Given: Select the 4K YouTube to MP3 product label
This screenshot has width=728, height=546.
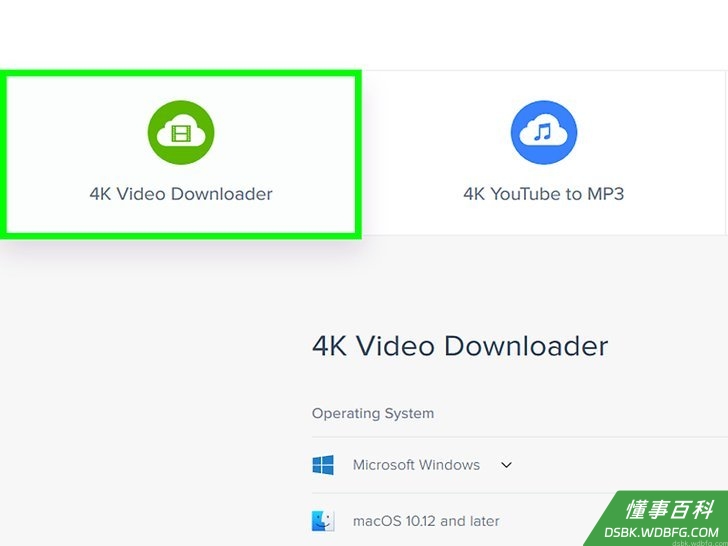Looking at the screenshot, I should pos(544,194).
